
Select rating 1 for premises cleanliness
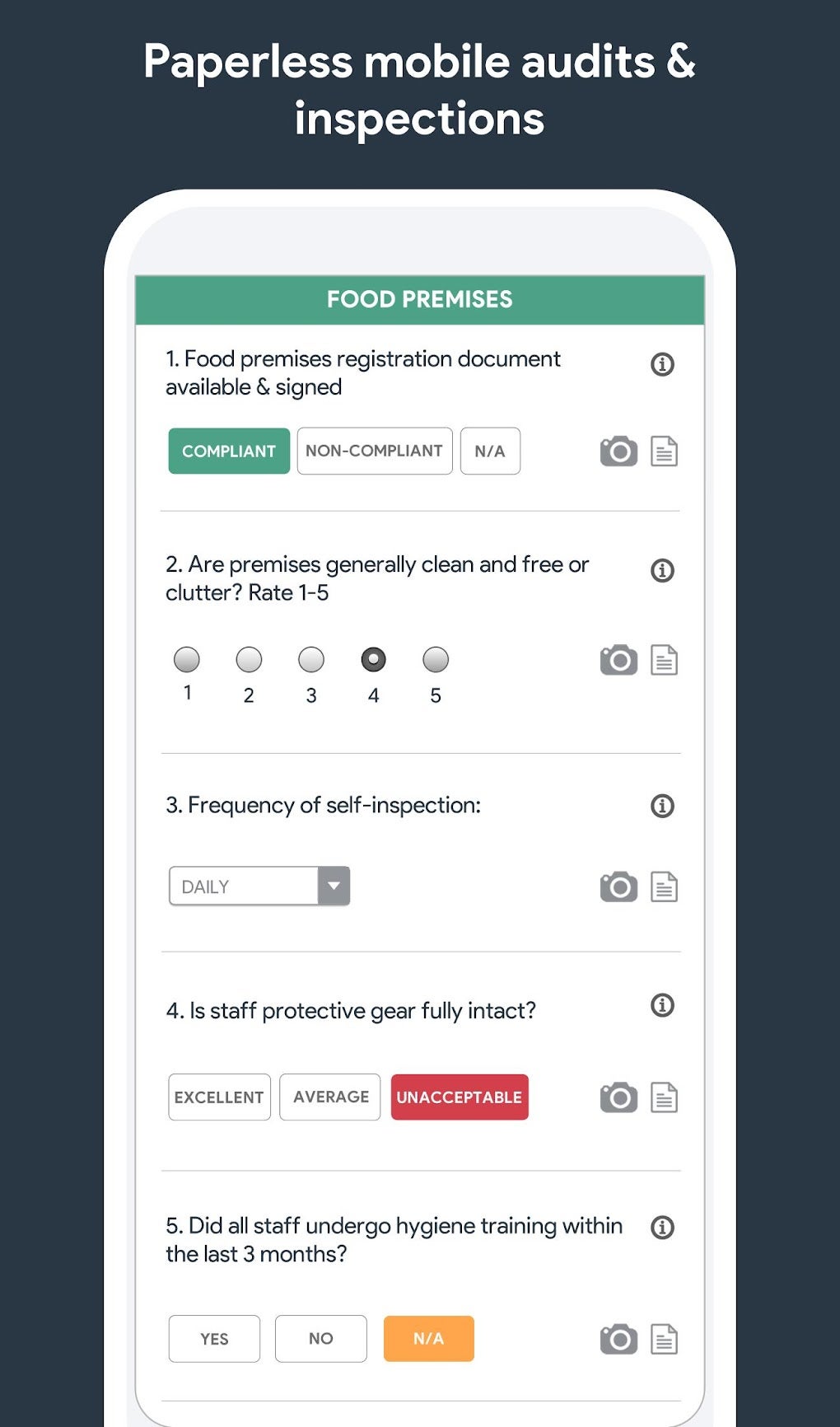(187, 660)
